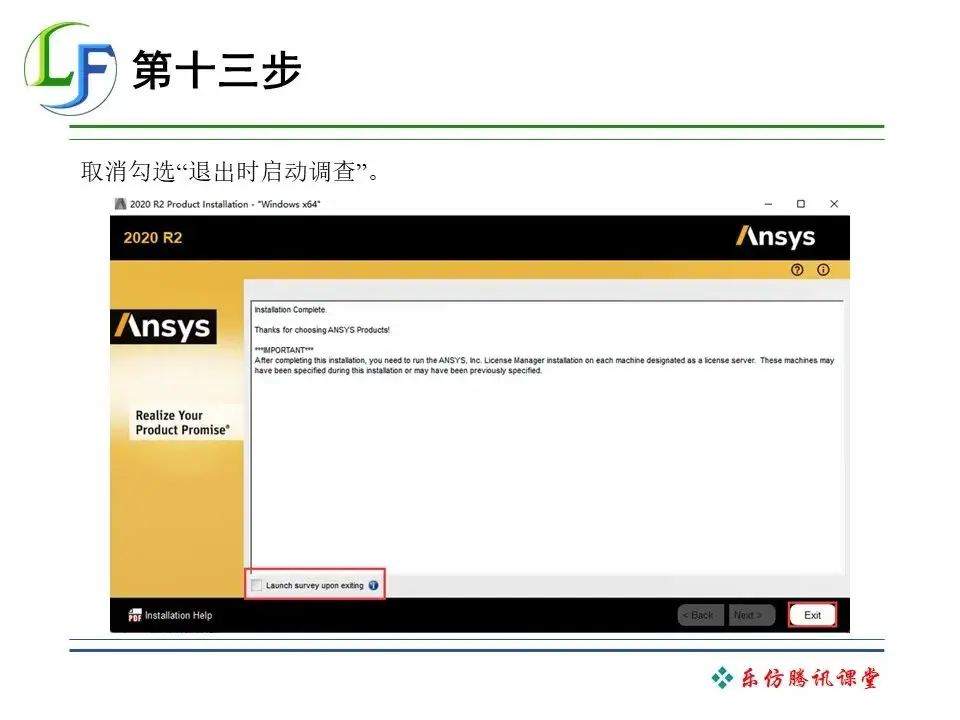The image size is (960, 720).
Task: Click the Exit button
Action: (812, 615)
